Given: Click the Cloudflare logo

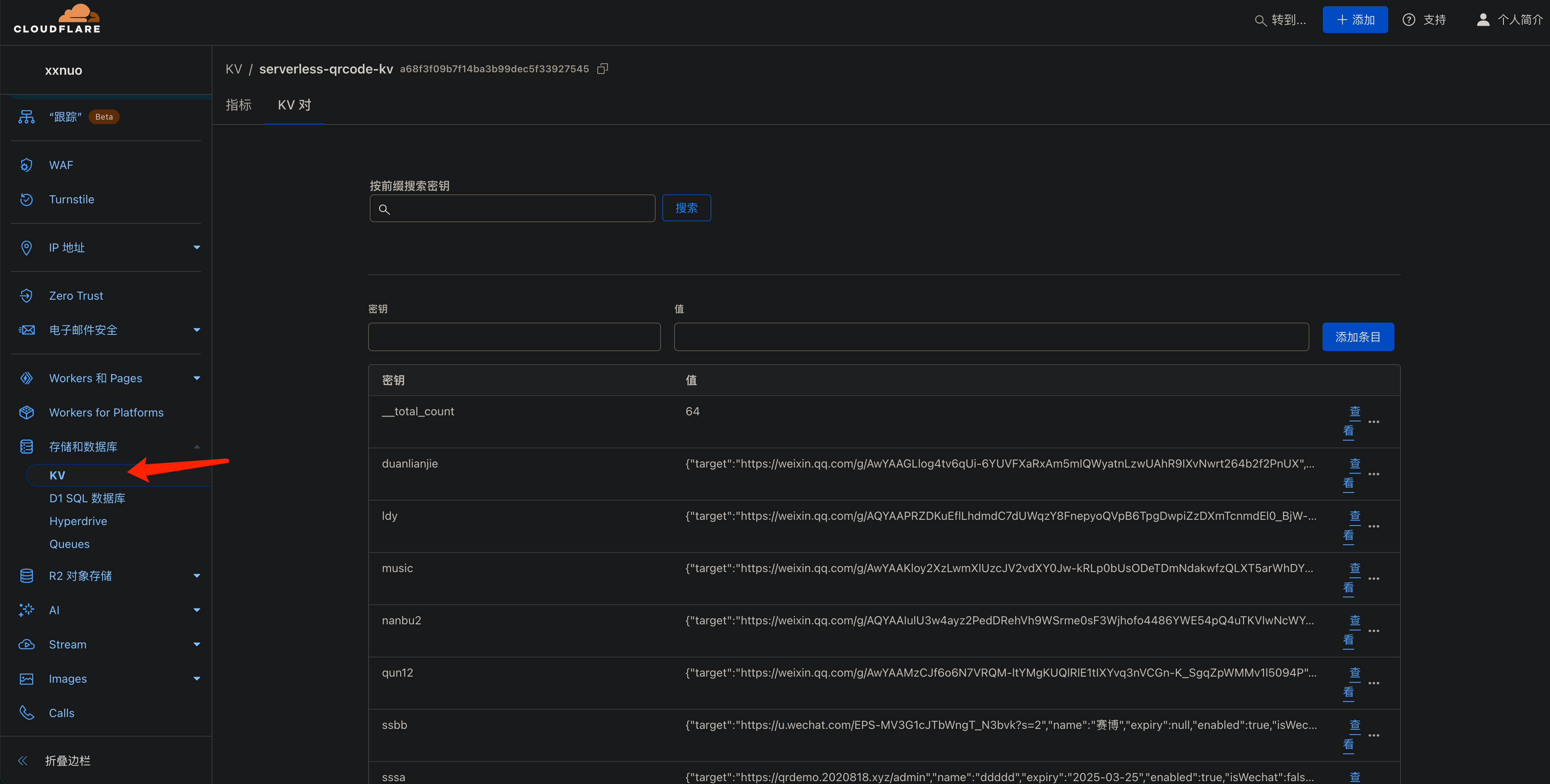Looking at the screenshot, I should tap(57, 19).
